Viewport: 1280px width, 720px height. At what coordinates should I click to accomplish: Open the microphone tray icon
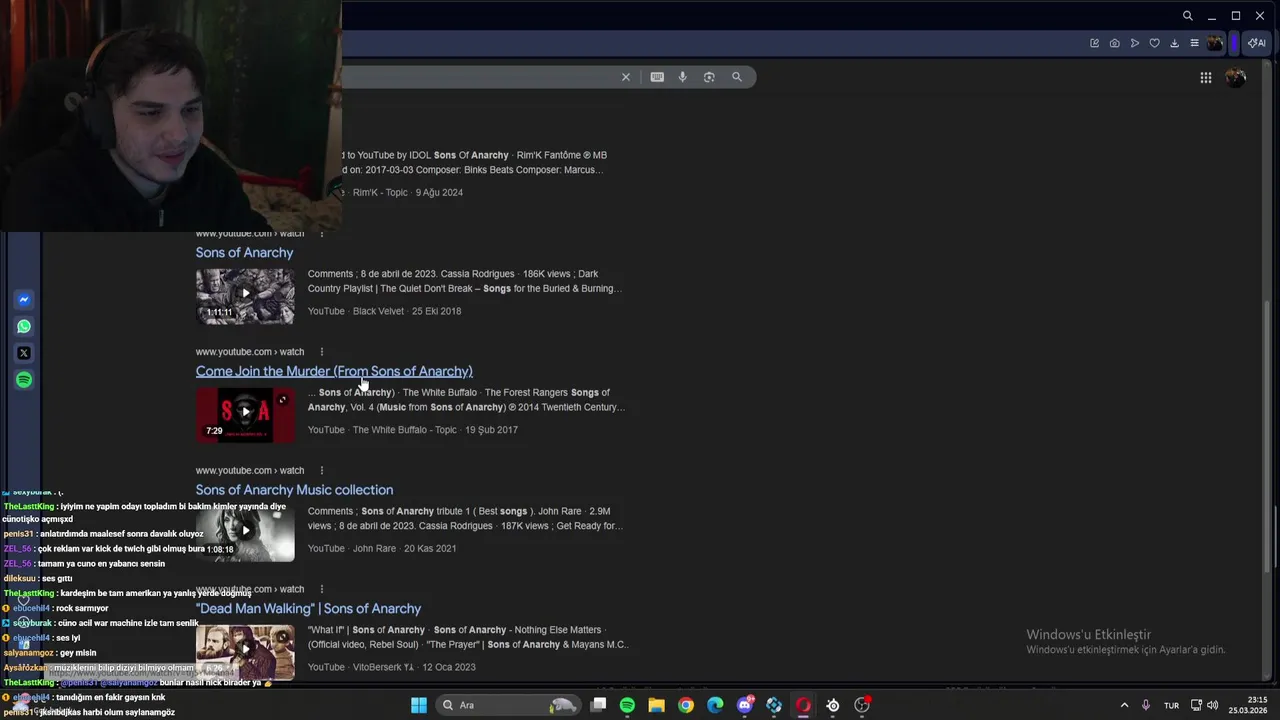point(1145,705)
